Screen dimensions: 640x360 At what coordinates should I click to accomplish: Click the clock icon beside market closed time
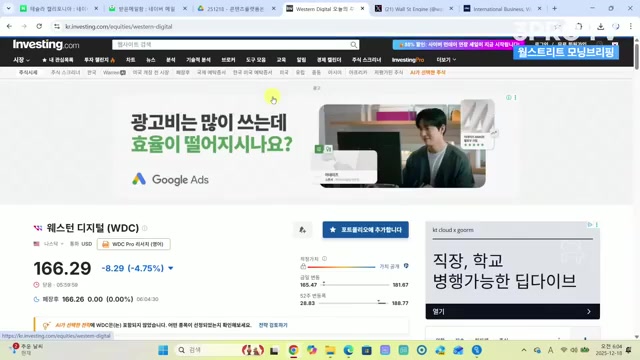[x=36, y=285]
